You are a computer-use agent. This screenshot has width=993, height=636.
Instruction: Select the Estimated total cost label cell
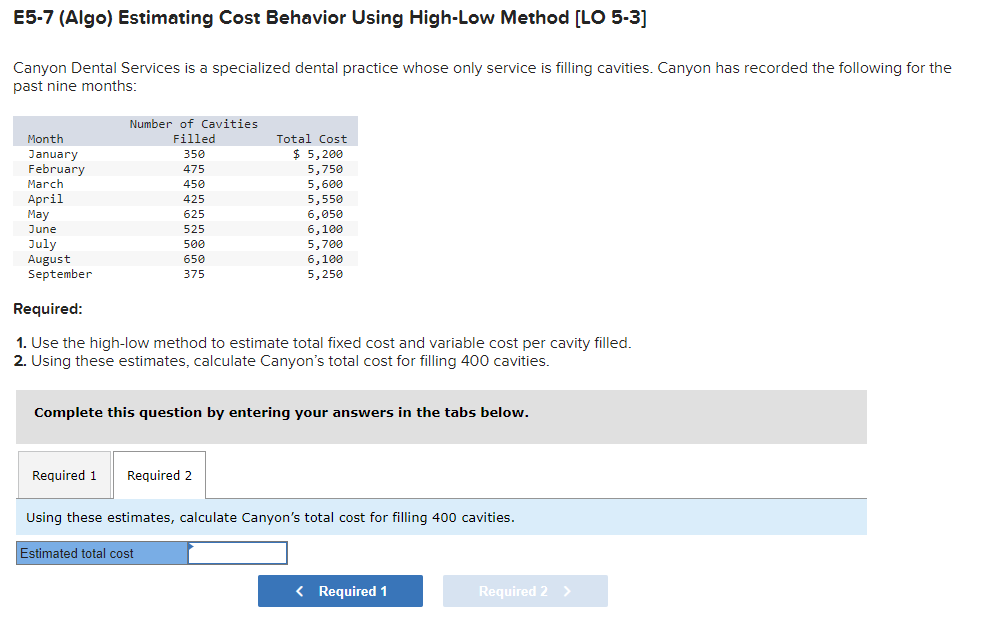coord(100,553)
